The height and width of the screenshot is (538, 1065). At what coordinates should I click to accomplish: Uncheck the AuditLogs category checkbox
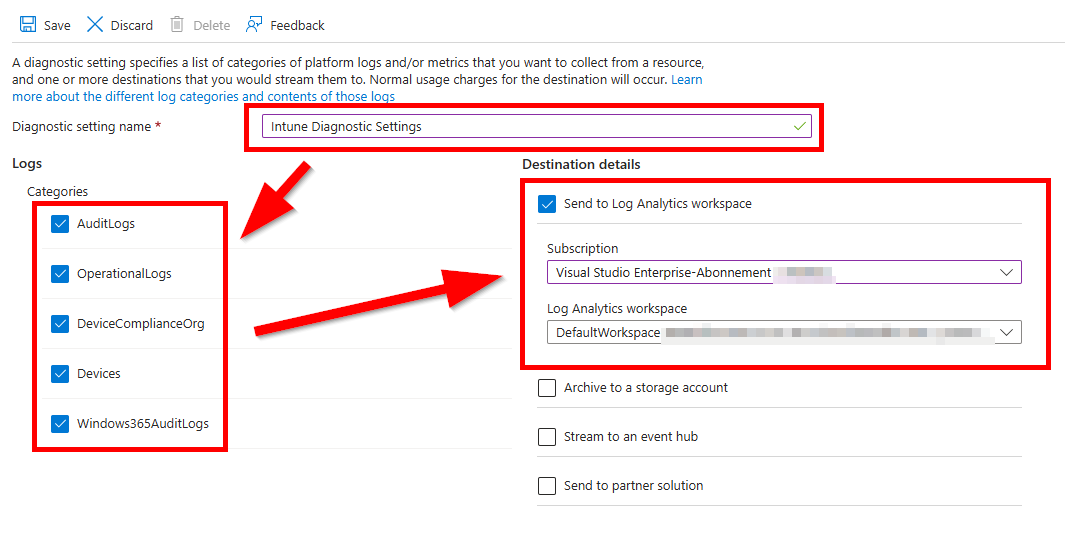tap(60, 223)
